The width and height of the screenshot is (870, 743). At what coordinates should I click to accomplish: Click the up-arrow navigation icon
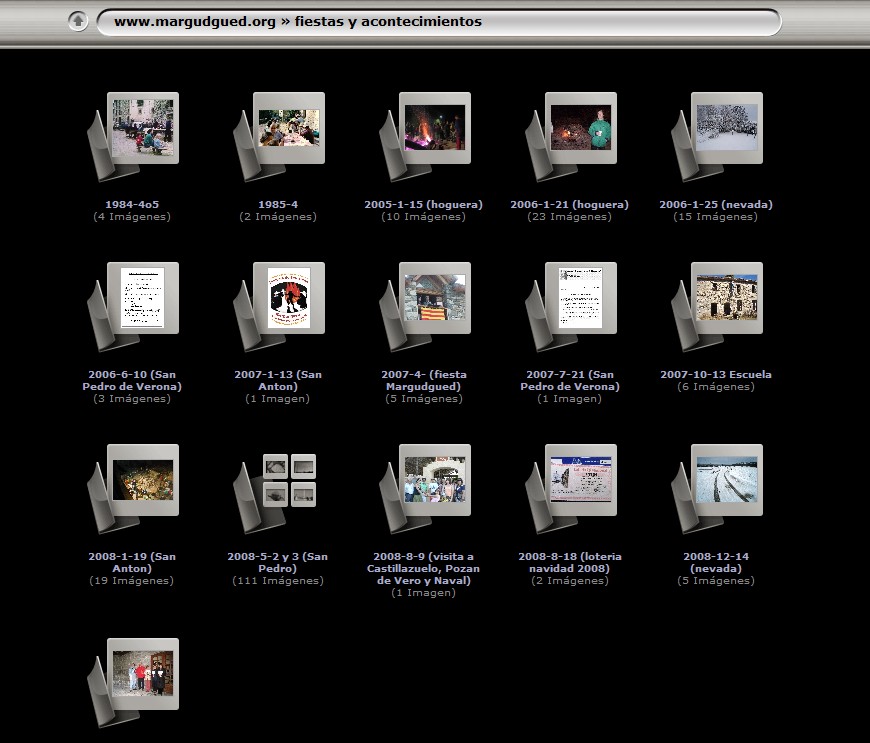[x=78, y=21]
